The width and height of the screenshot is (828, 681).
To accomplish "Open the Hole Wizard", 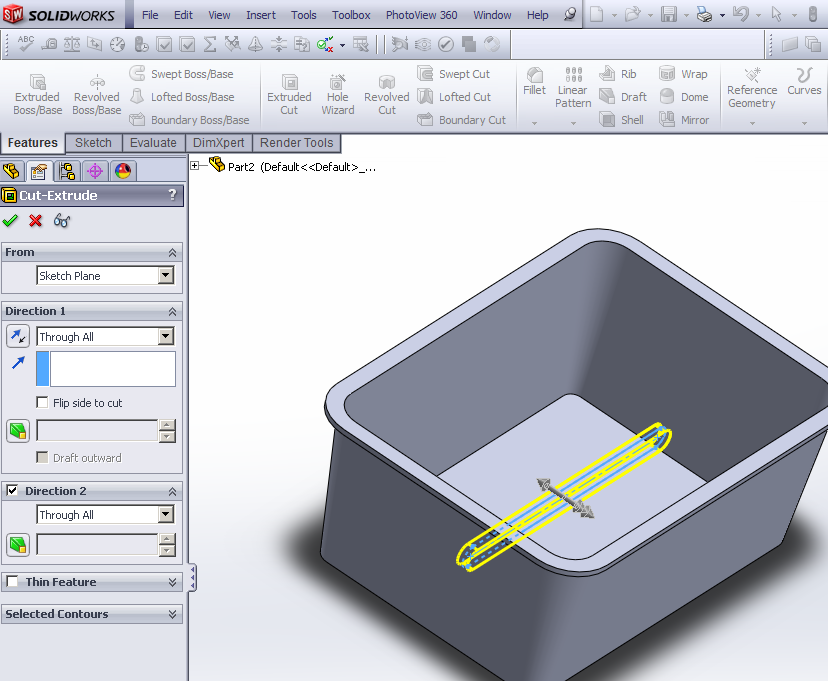I will click(x=338, y=94).
